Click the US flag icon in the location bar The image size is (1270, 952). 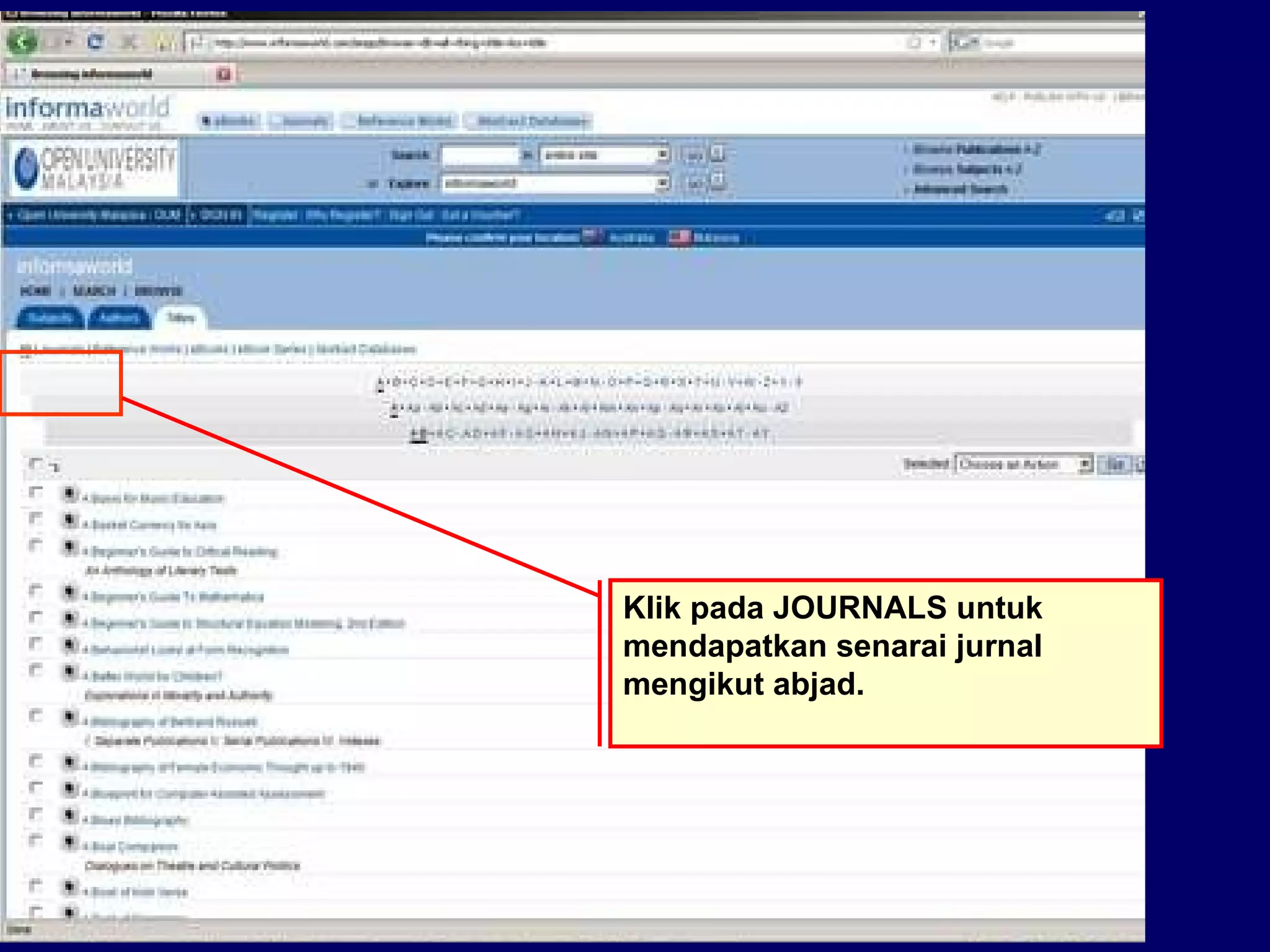pos(679,237)
